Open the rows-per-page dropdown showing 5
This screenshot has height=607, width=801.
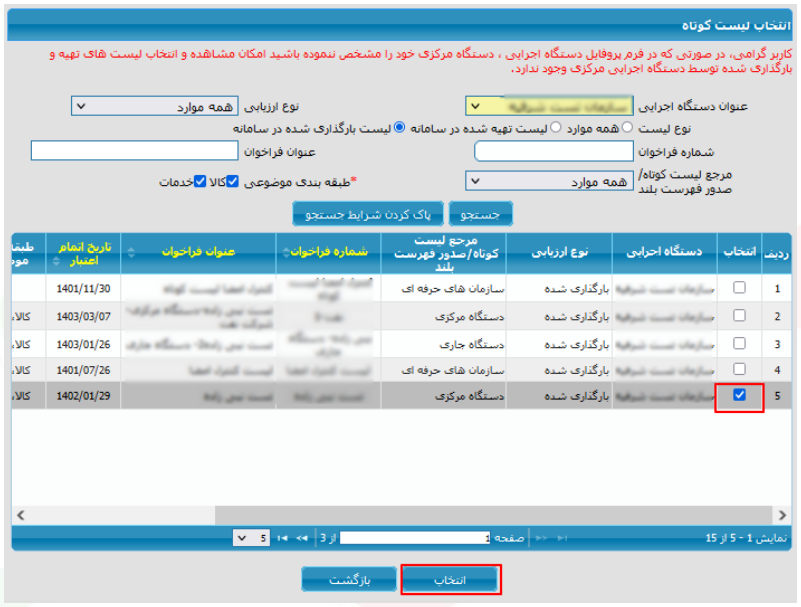(251, 538)
